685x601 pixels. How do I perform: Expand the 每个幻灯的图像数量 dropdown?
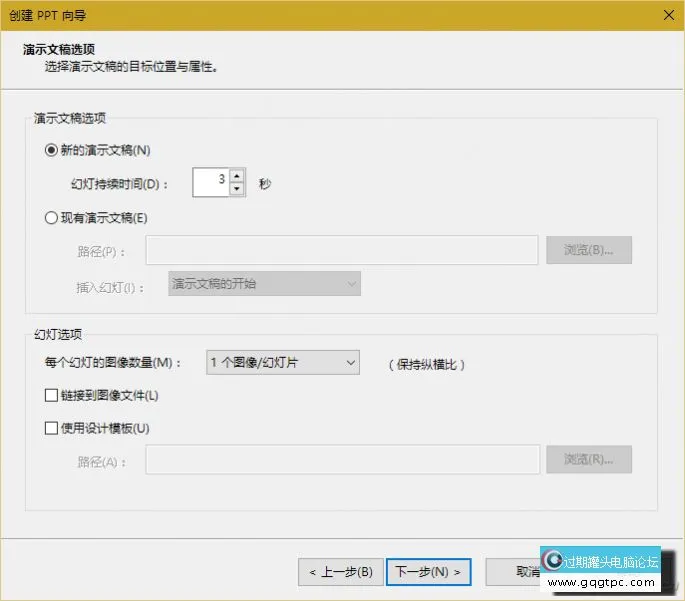[282, 363]
